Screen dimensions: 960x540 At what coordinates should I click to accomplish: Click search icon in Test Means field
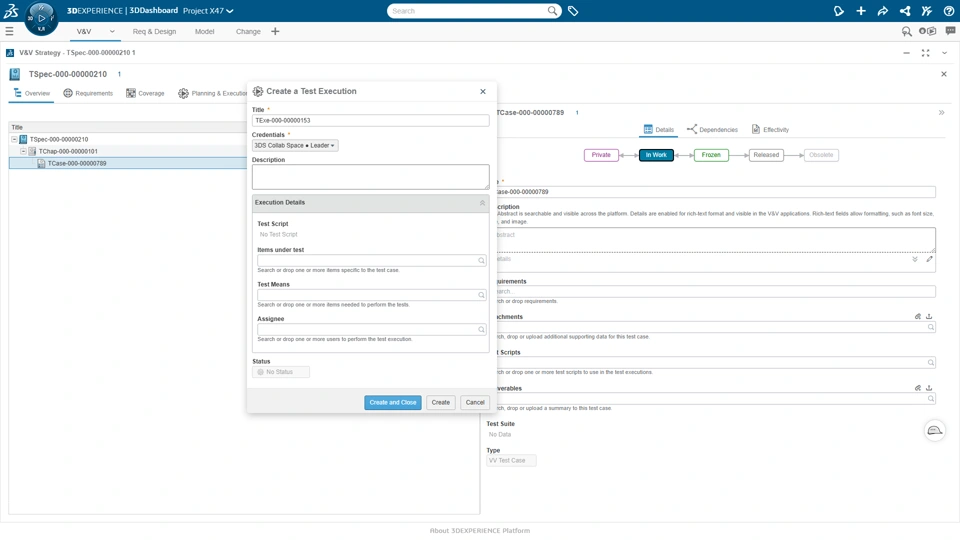coord(481,294)
